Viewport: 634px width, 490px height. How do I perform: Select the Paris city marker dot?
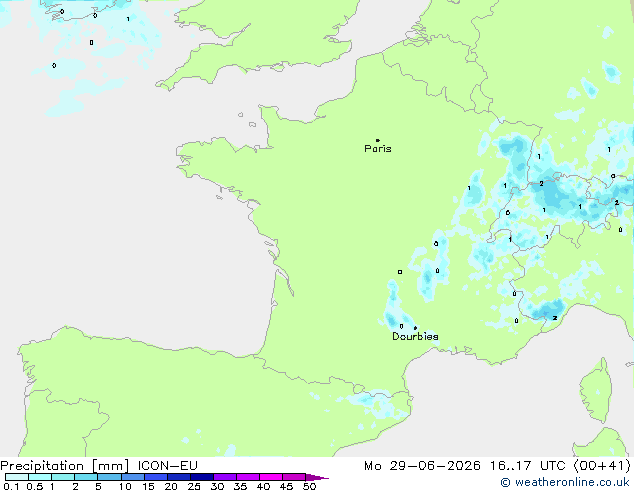point(378,140)
